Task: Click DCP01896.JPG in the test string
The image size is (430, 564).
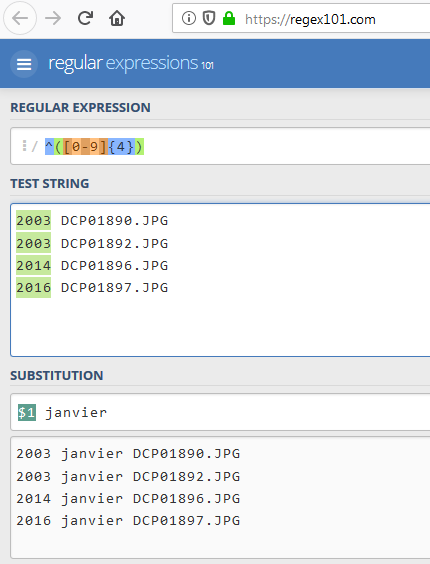Action: [114, 265]
